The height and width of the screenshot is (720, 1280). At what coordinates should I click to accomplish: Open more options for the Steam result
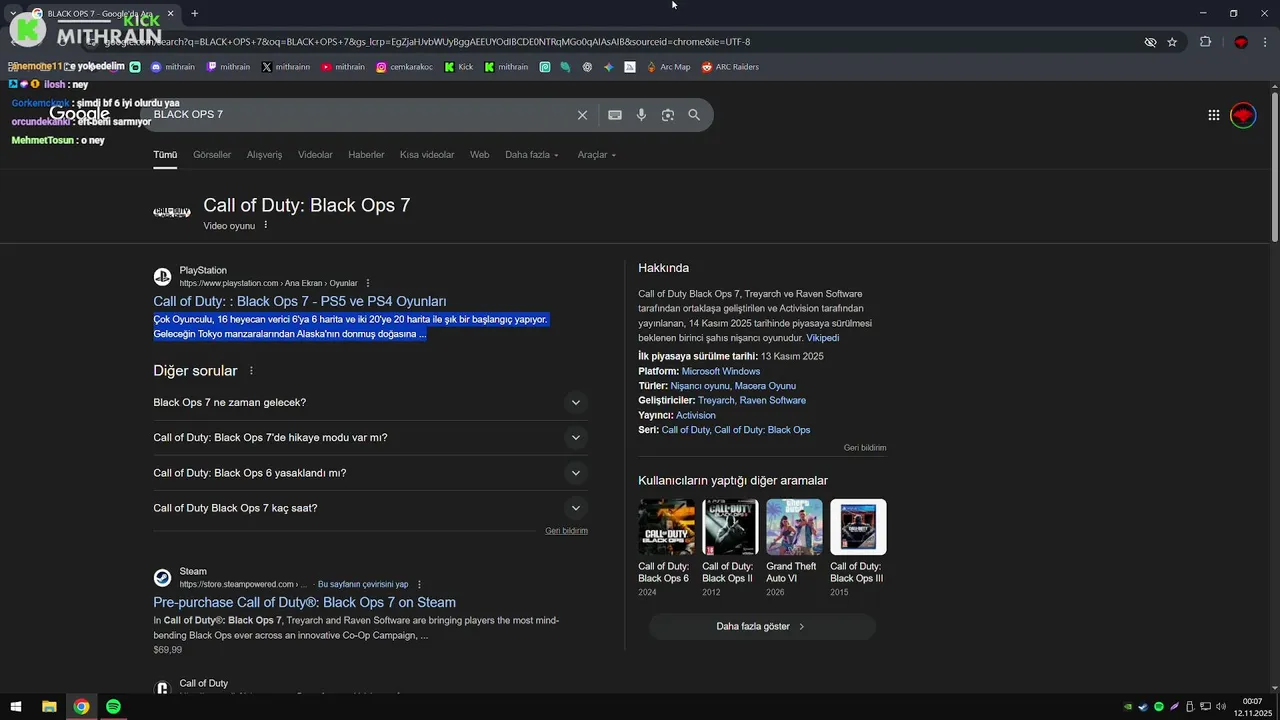click(x=419, y=584)
